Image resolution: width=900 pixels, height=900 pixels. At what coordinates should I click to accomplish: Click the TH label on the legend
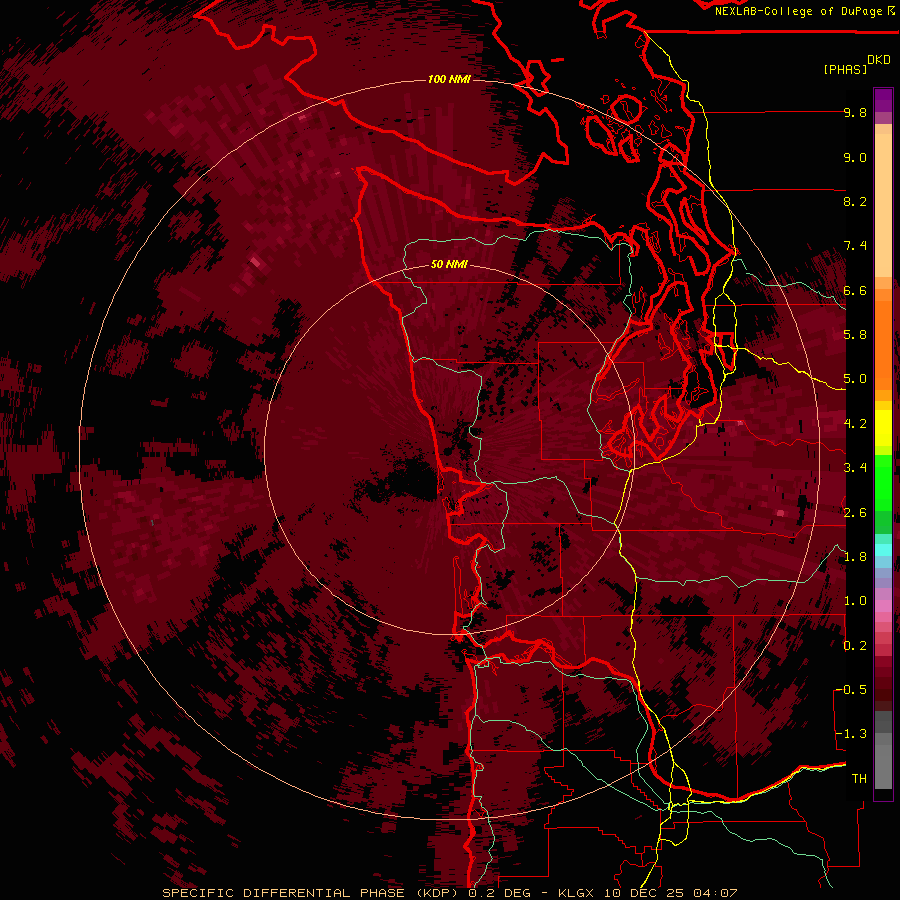[x=859, y=779]
